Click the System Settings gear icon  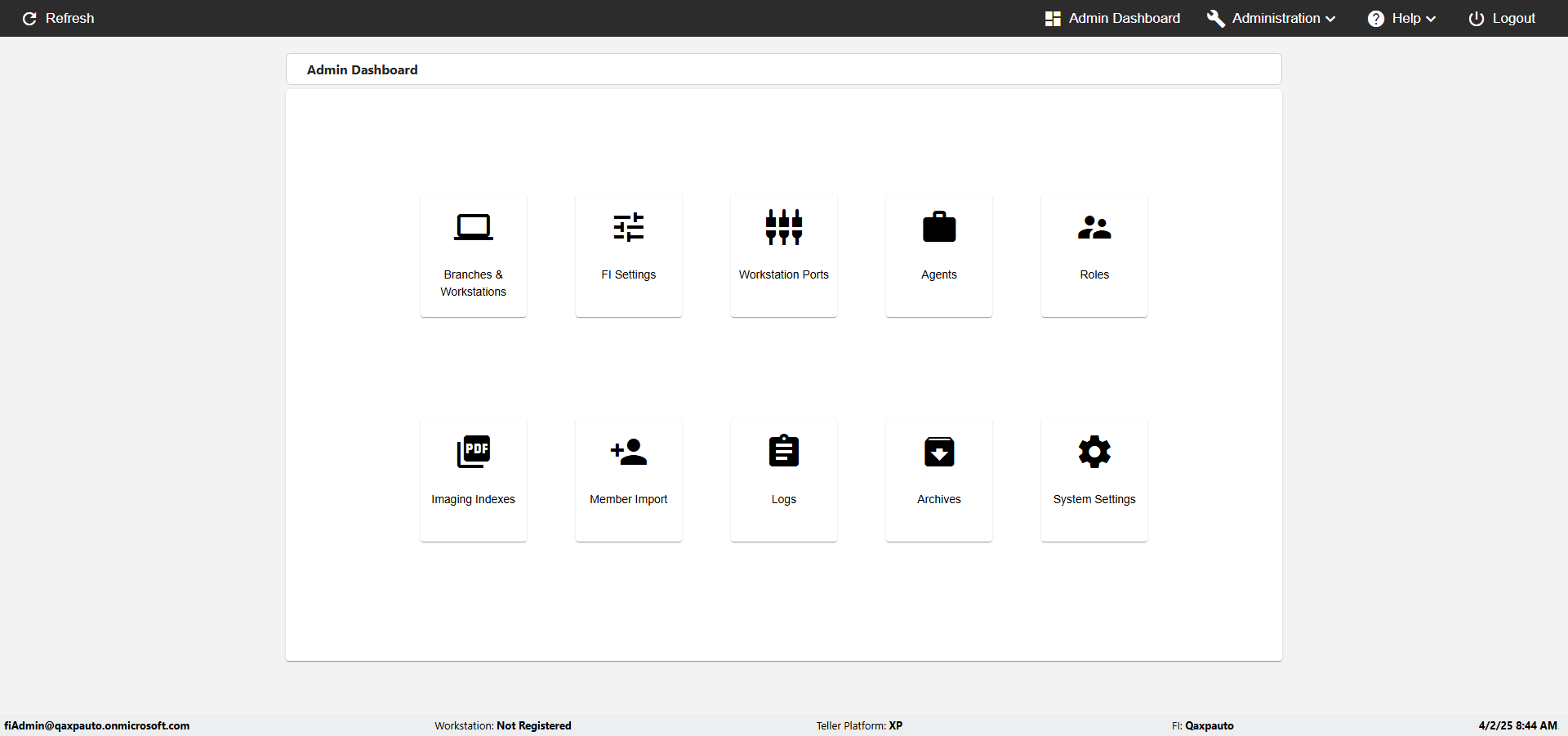(1094, 452)
